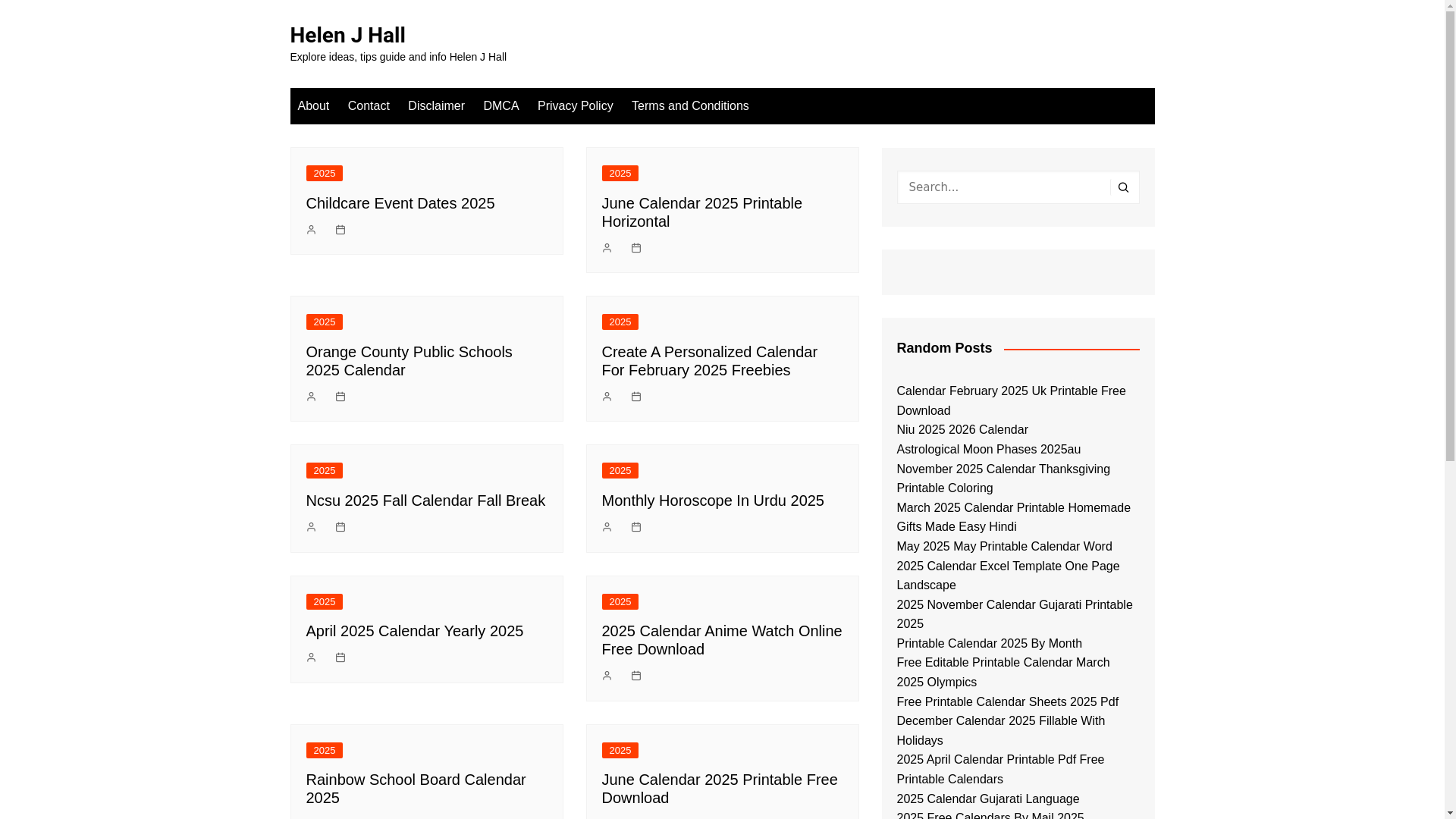The height and width of the screenshot is (819, 1456).
Task: Open Free Editable Printable Calendar March link
Action: pyautogui.click(x=1003, y=673)
